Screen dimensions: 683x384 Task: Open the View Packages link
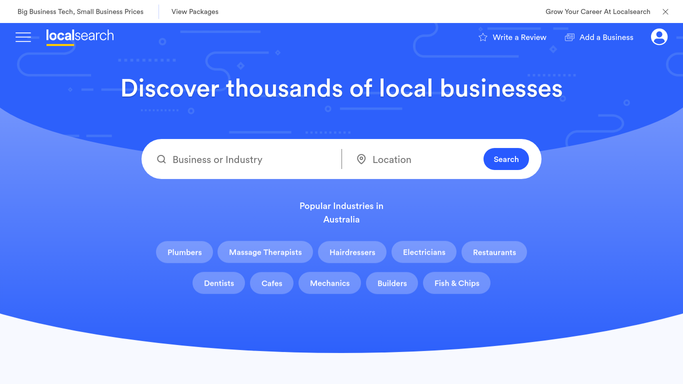point(195,12)
